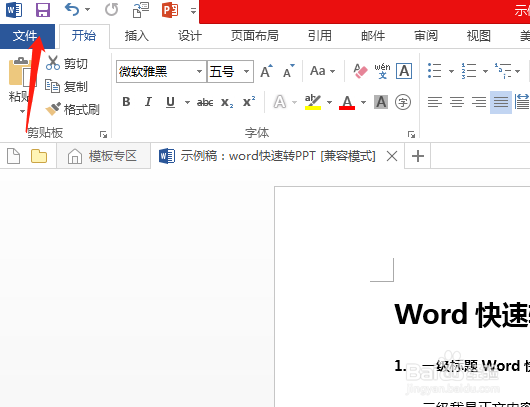
Task: Click the enclosed character 字 icon
Action: [403, 102]
